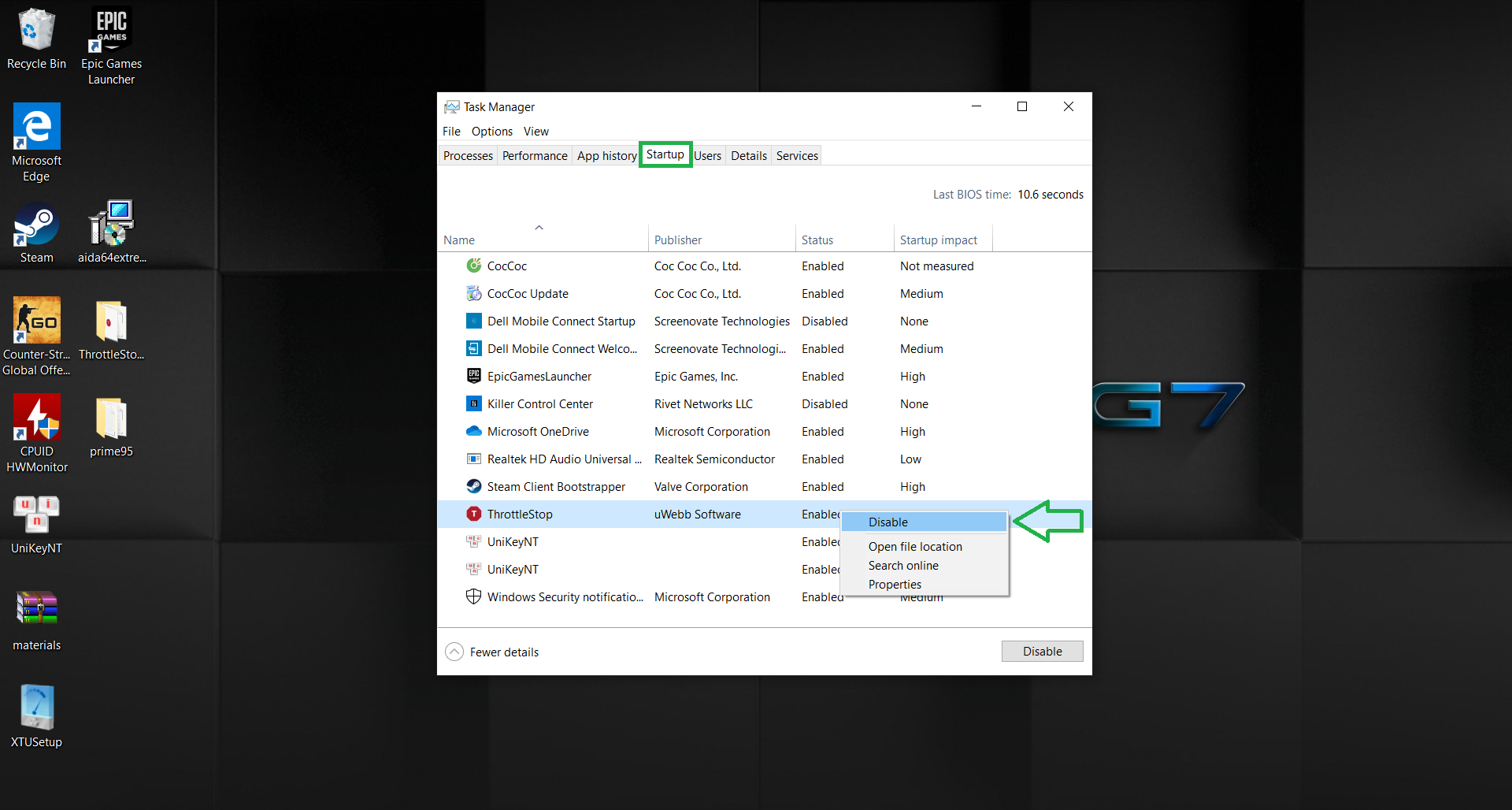Switch to the Users tab
The image size is (1512, 810).
pos(707,156)
